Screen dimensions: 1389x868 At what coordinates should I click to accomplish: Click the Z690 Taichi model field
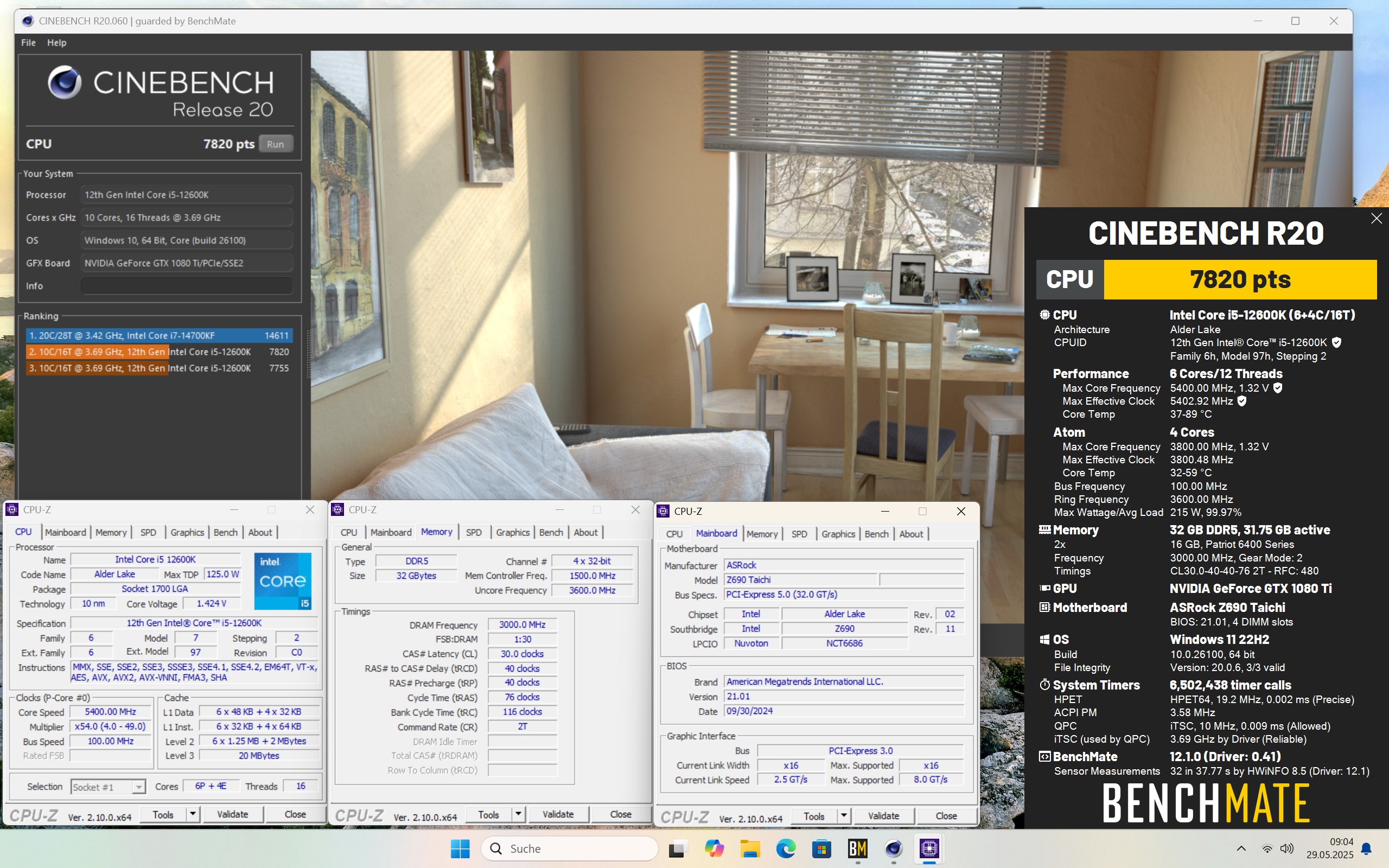pyautogui.click(x=800, y=580)
